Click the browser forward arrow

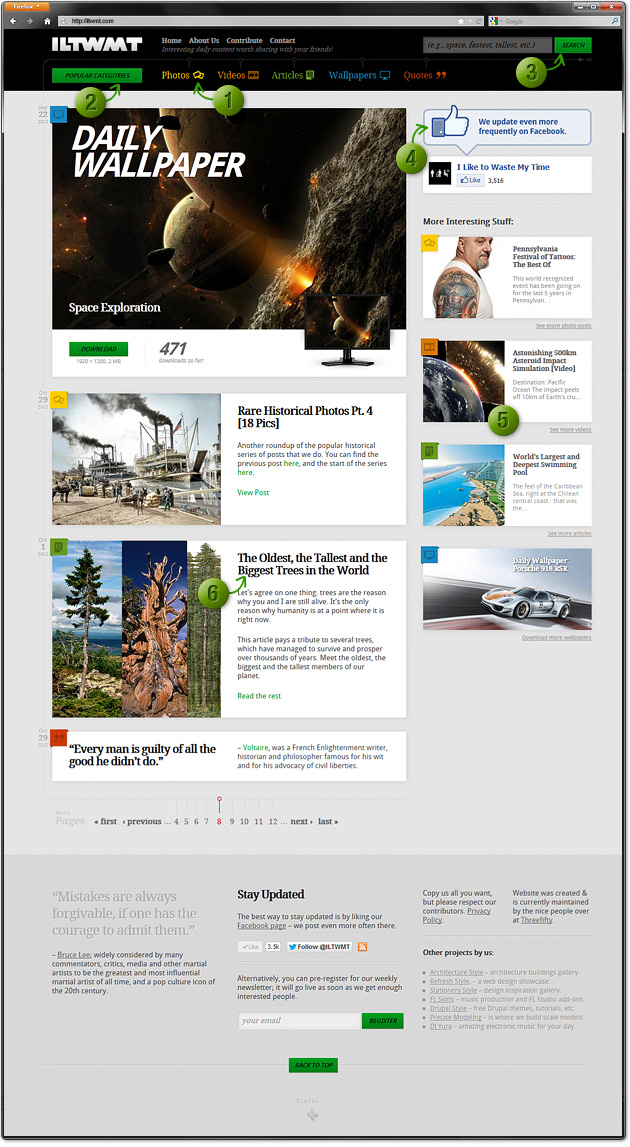[30, 21]
